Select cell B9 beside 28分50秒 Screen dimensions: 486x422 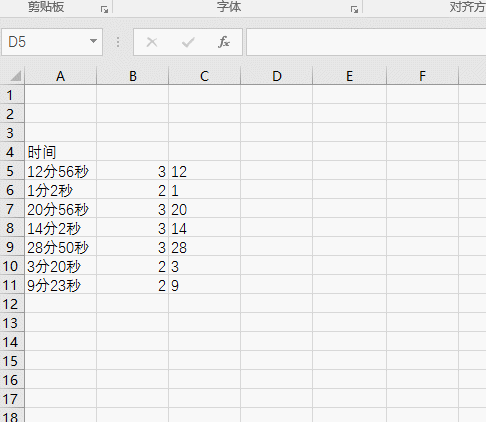[133, 247]
